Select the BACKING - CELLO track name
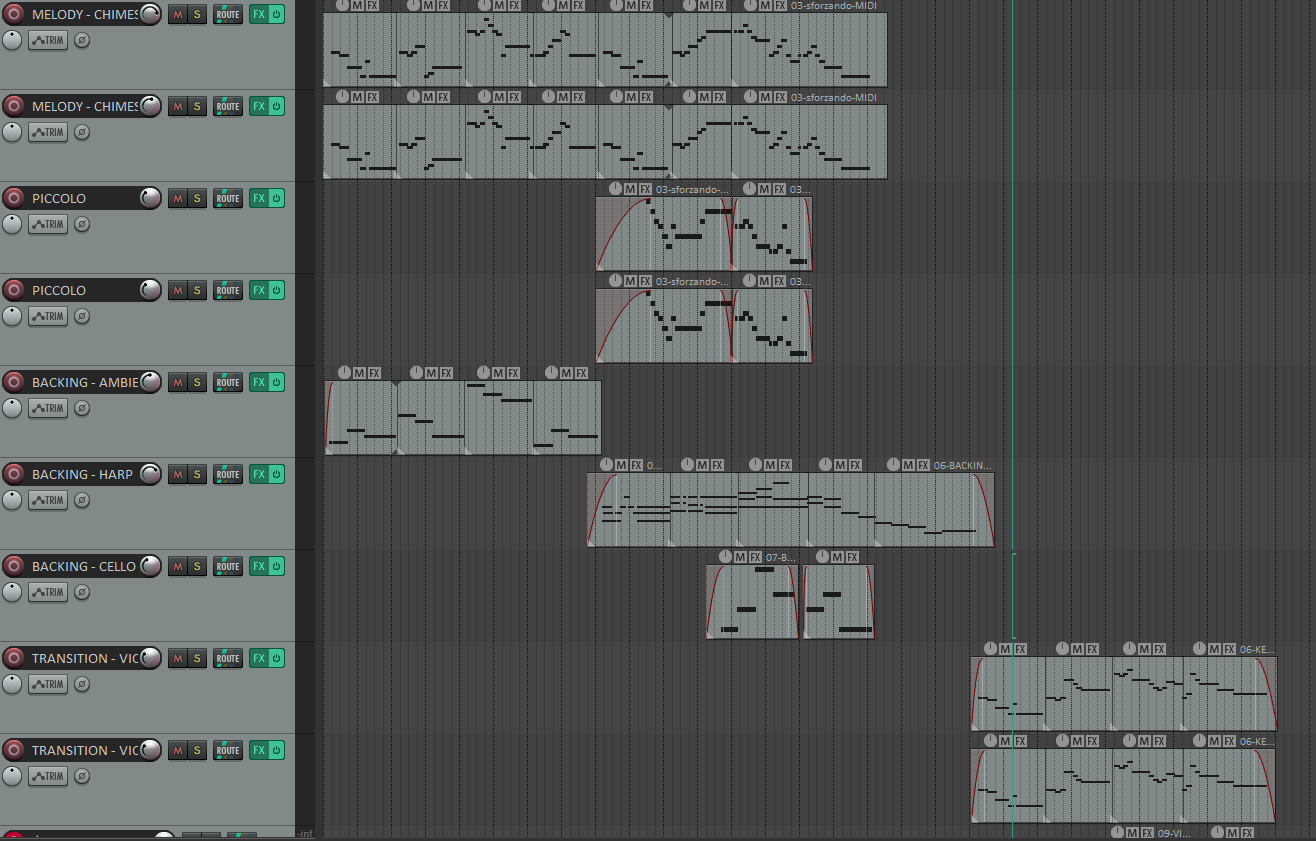Viewport: 1316px width, 841px height. coord(84,566)
